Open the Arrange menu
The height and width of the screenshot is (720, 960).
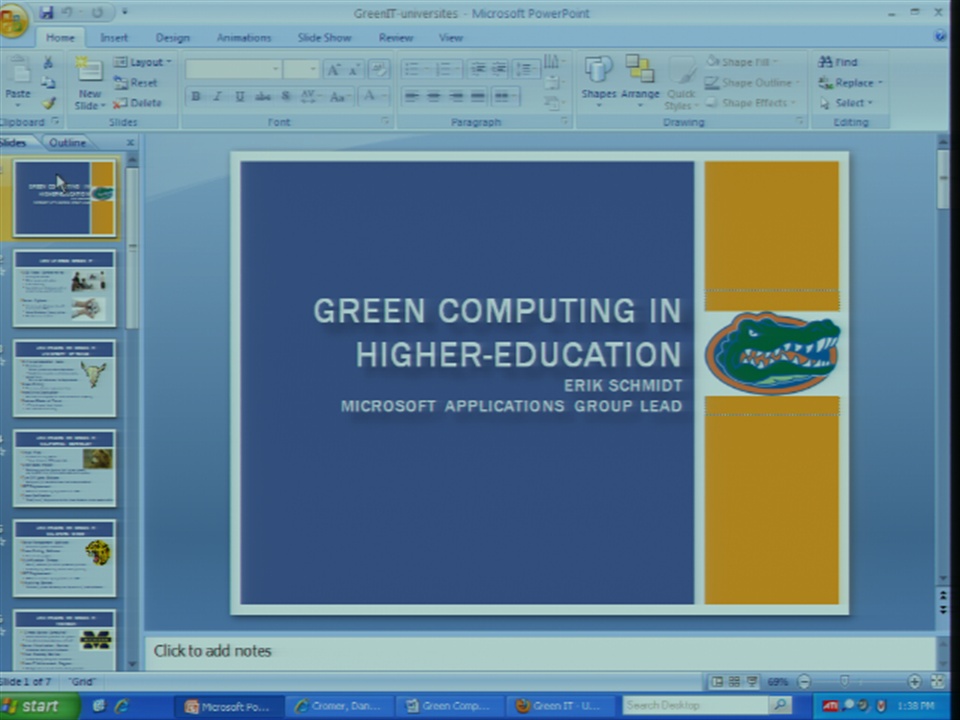pyautogui.click(x=640, y=83)
